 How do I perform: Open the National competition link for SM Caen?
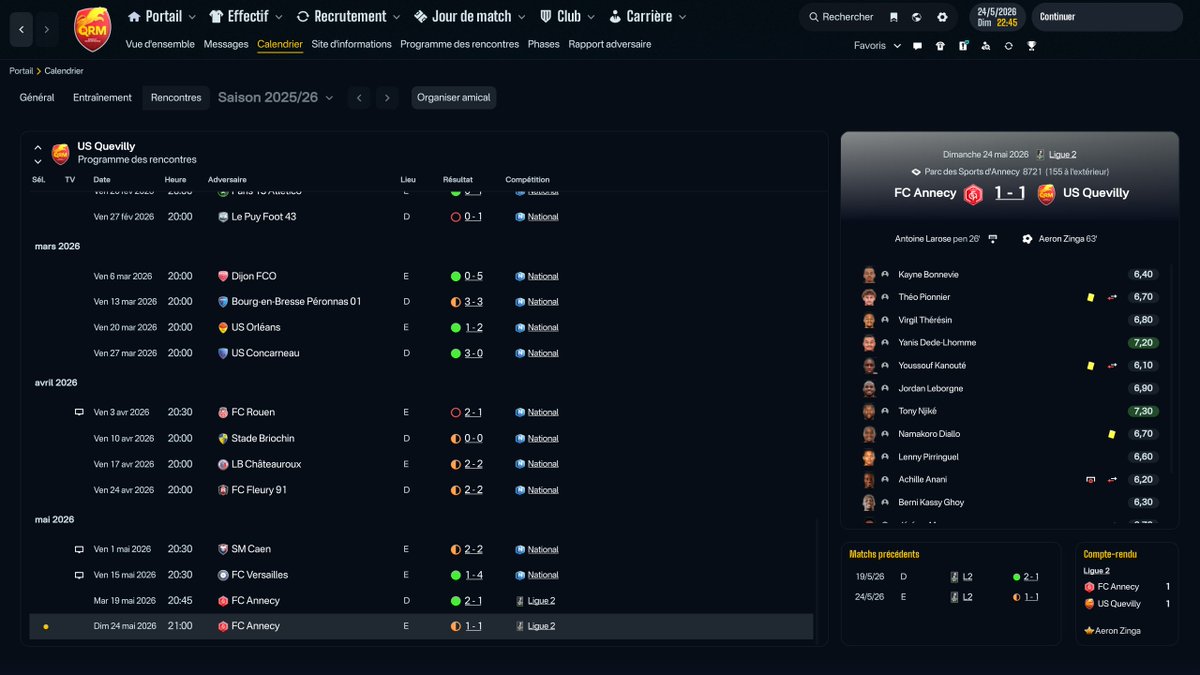pos(543,549)
